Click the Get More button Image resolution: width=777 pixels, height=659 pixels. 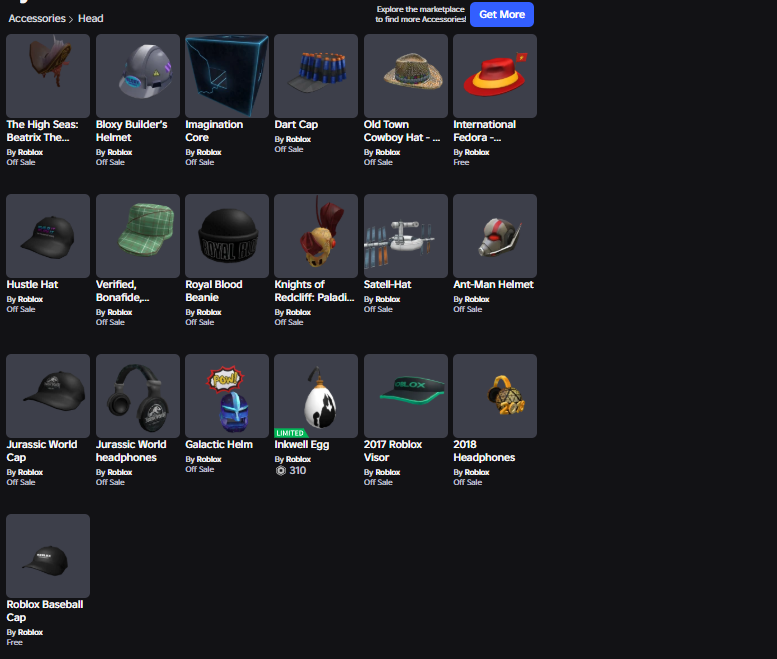[x=501, y=14]
